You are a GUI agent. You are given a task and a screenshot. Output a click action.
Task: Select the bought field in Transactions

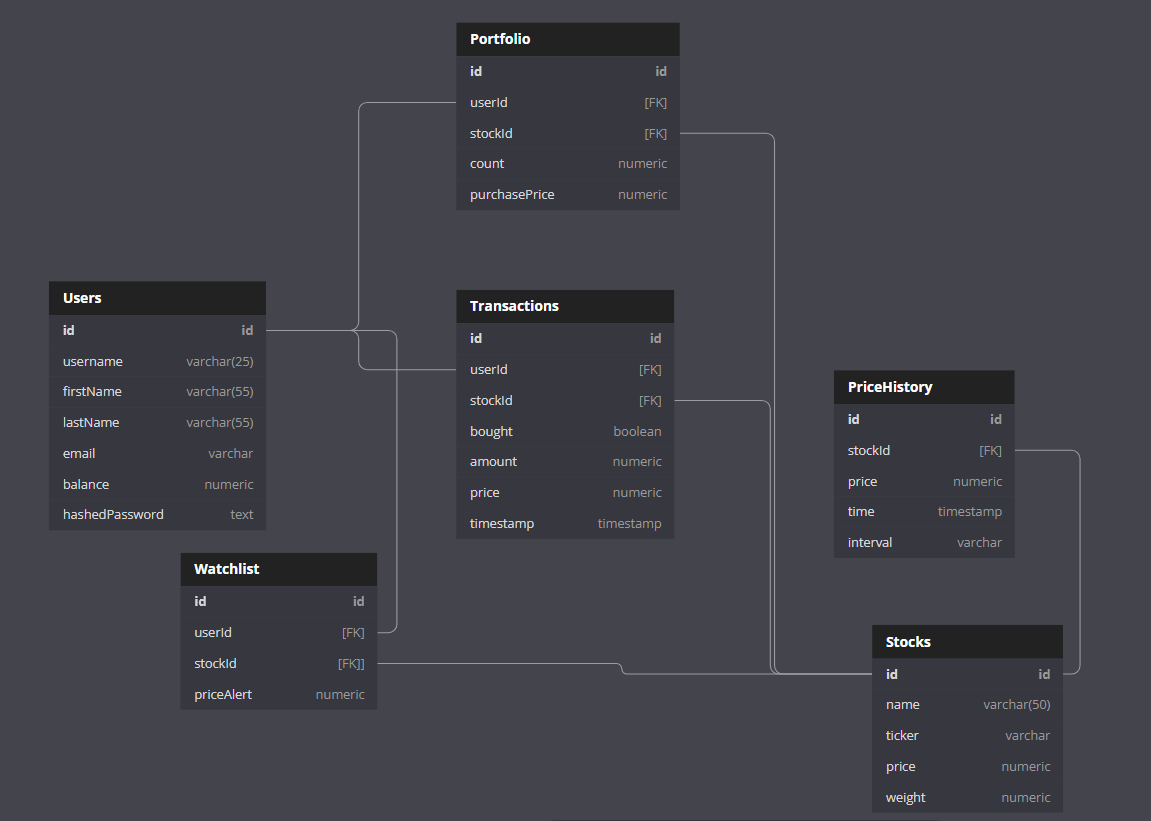point(564,431)
